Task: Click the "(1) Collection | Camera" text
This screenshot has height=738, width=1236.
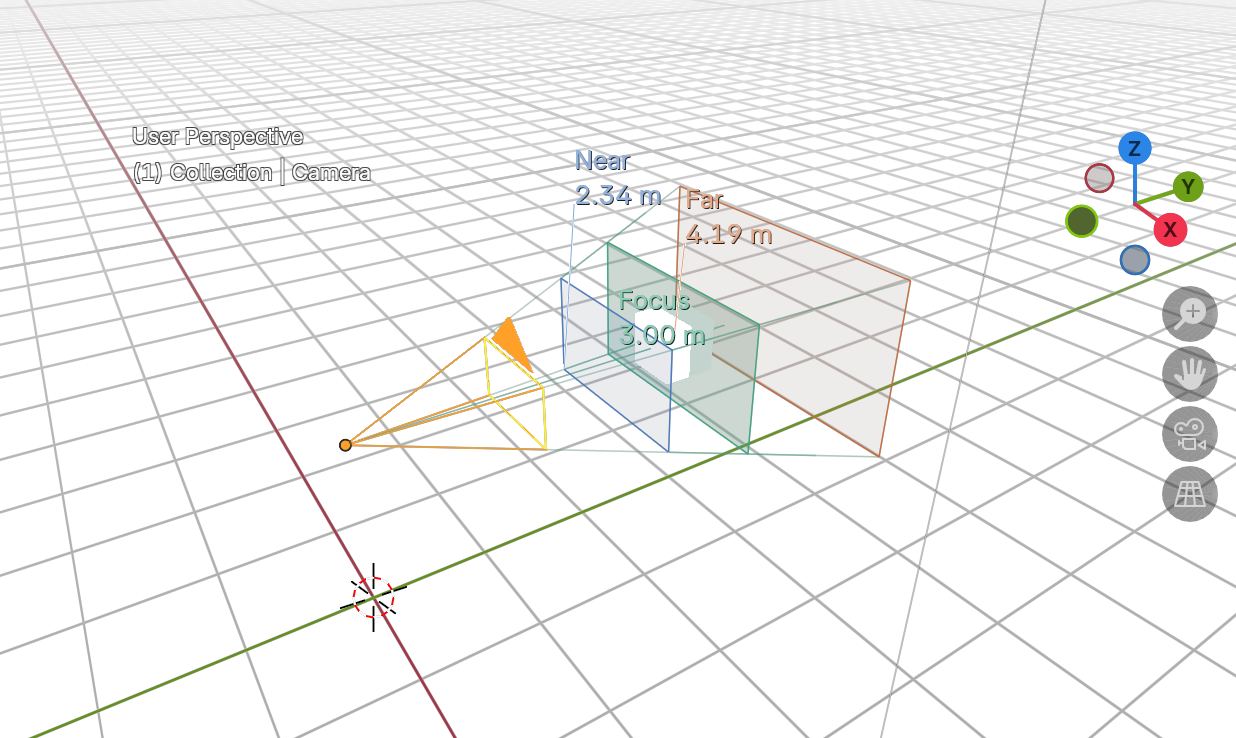Action: (x=252, y=172)
